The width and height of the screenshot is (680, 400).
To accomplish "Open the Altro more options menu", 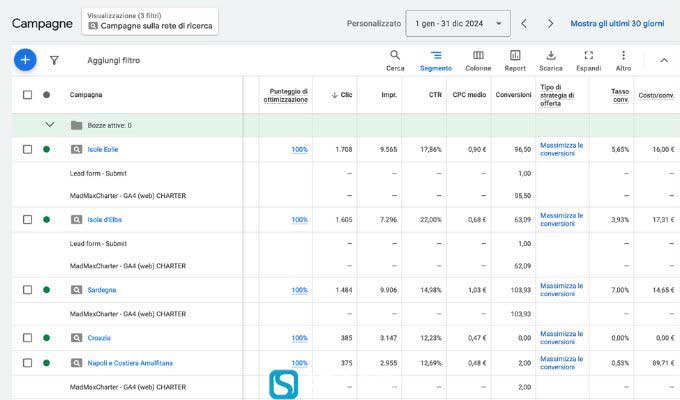I will [623, 60].
